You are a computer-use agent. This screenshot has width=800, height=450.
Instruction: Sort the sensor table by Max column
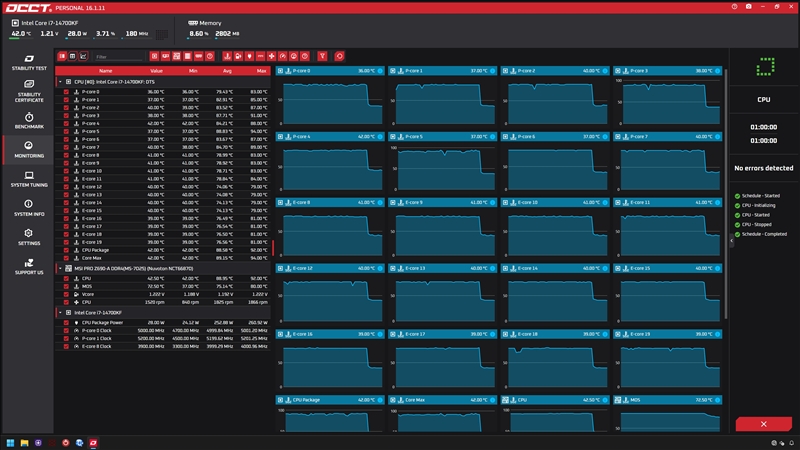(x=261, y=71)
